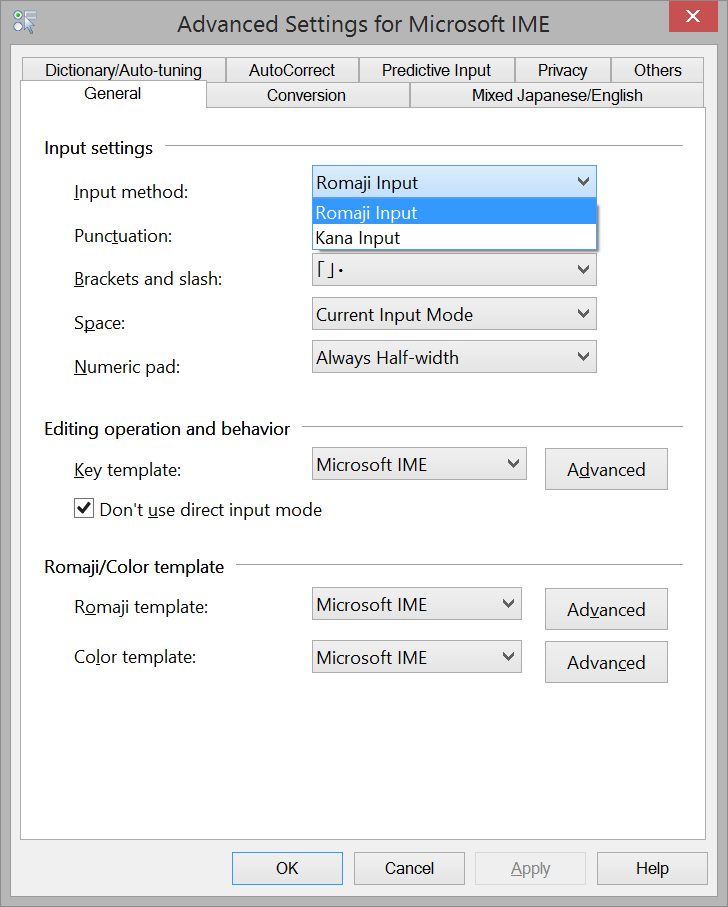Open the AutoCorrect tab
The height and width of the screenshot is (907, 728).
[292, 70]
